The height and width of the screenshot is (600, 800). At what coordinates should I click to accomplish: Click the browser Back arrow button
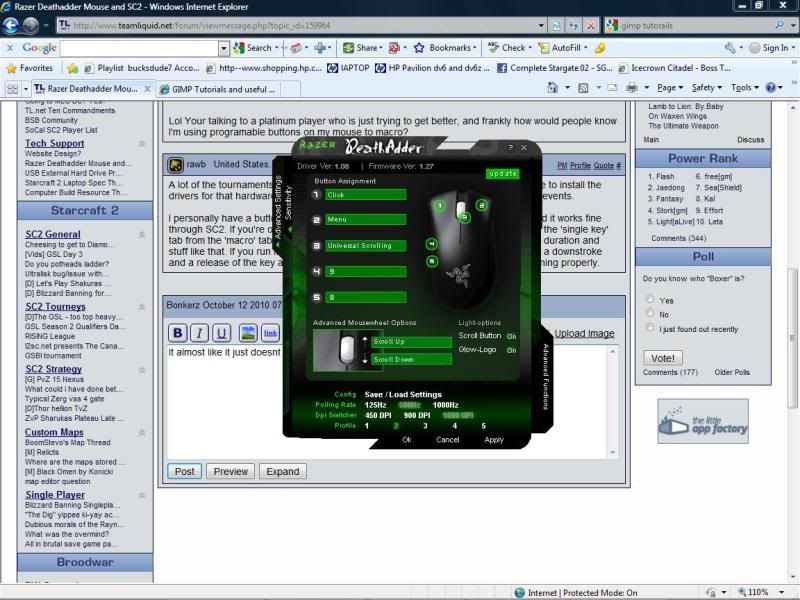[10, 25]
